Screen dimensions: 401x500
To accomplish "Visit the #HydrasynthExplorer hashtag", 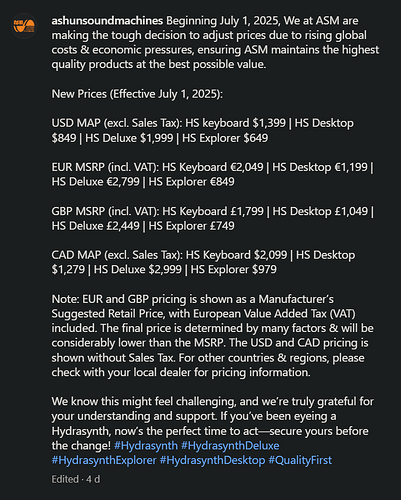I will 104,460.
